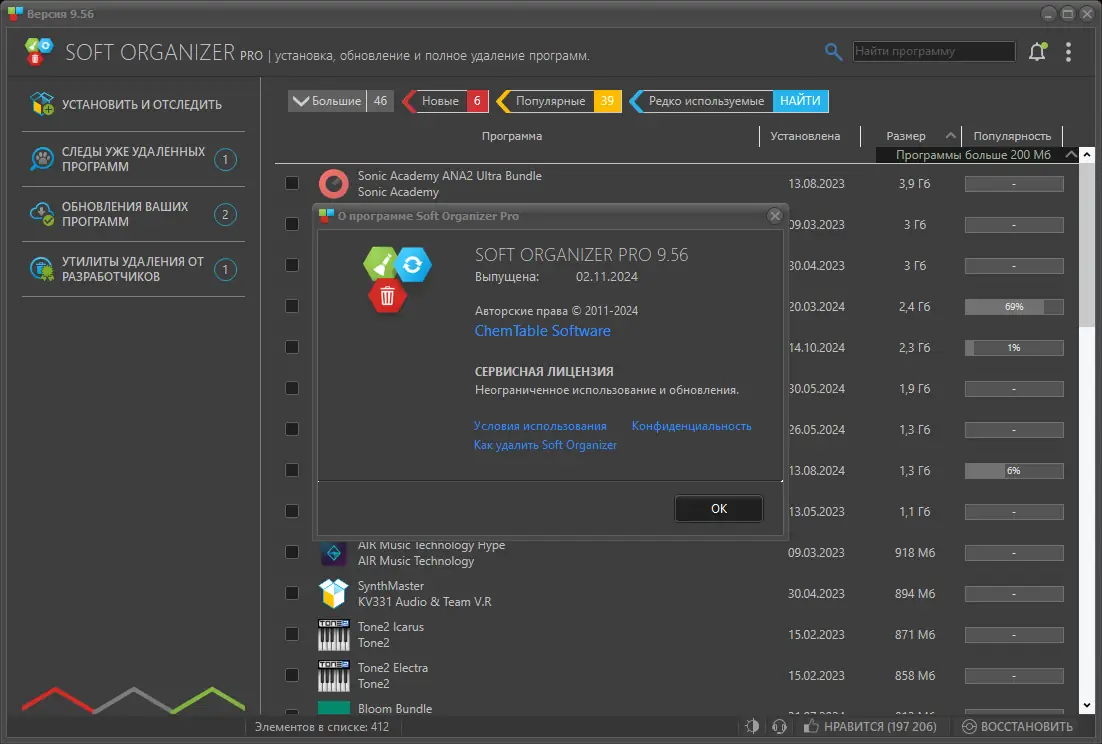Focus the Найти программу search field
Image resolution: width=1102 pixels, height=744 pixels.
934,51
